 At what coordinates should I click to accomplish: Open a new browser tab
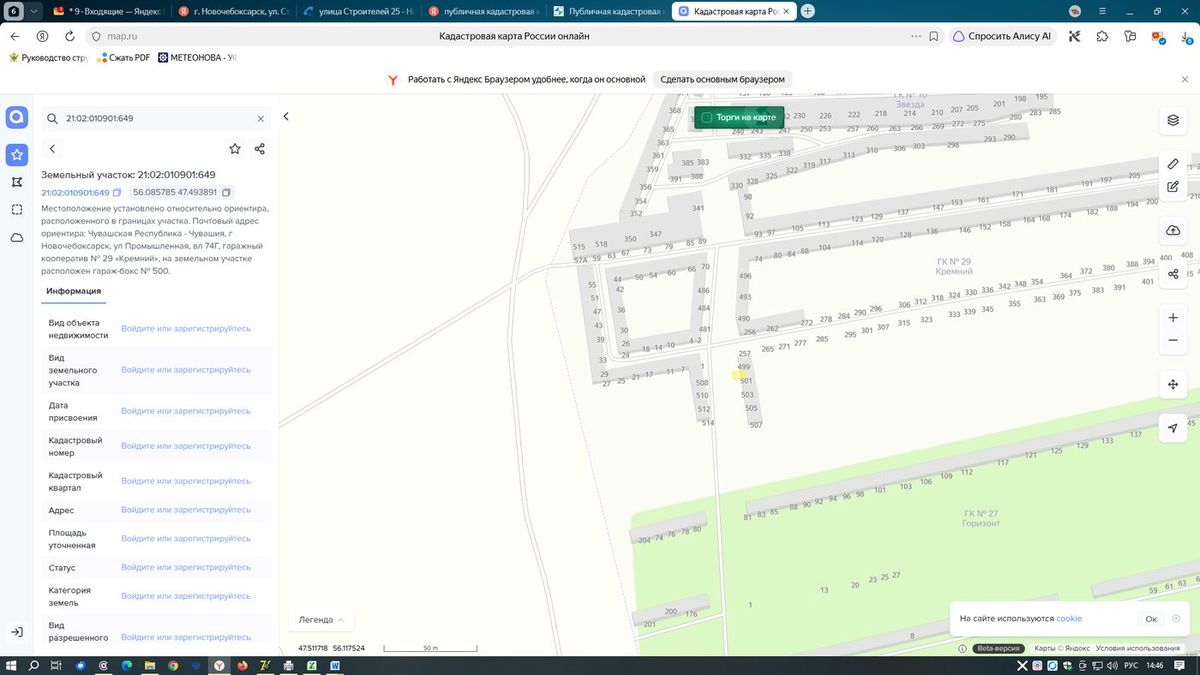[808, 11]
